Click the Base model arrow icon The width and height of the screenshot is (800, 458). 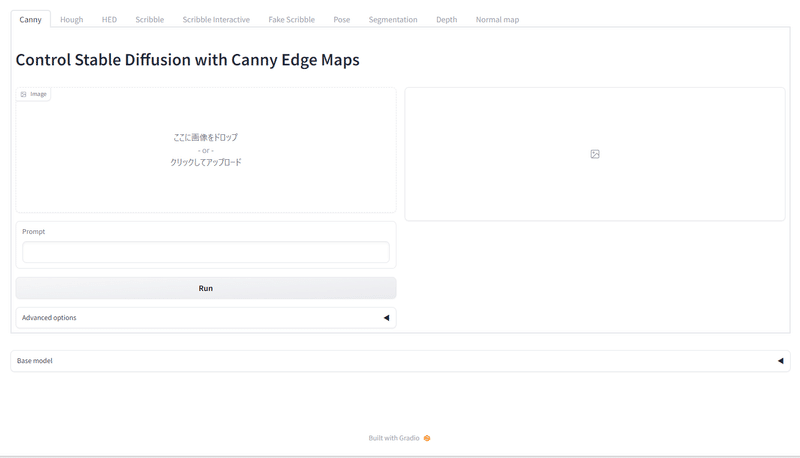point(780,361)
